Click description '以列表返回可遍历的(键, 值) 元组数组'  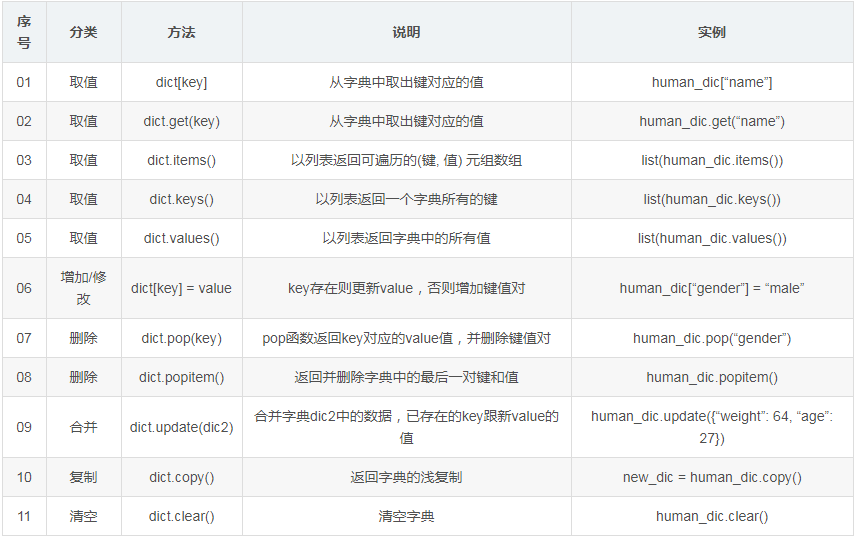point(406,161)
